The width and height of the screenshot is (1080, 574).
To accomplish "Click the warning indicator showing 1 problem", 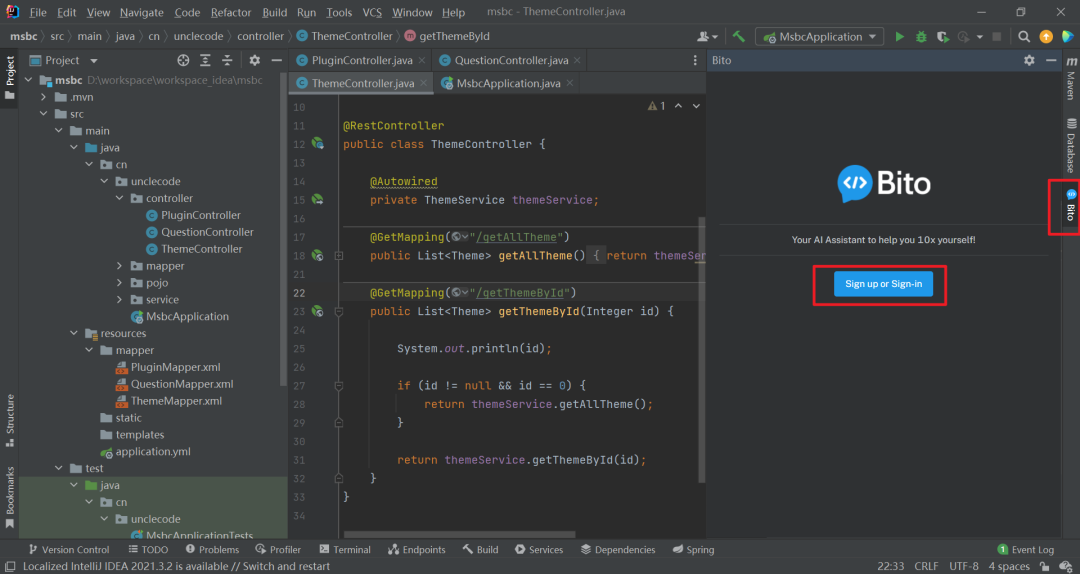I will (x=656, y=106).
